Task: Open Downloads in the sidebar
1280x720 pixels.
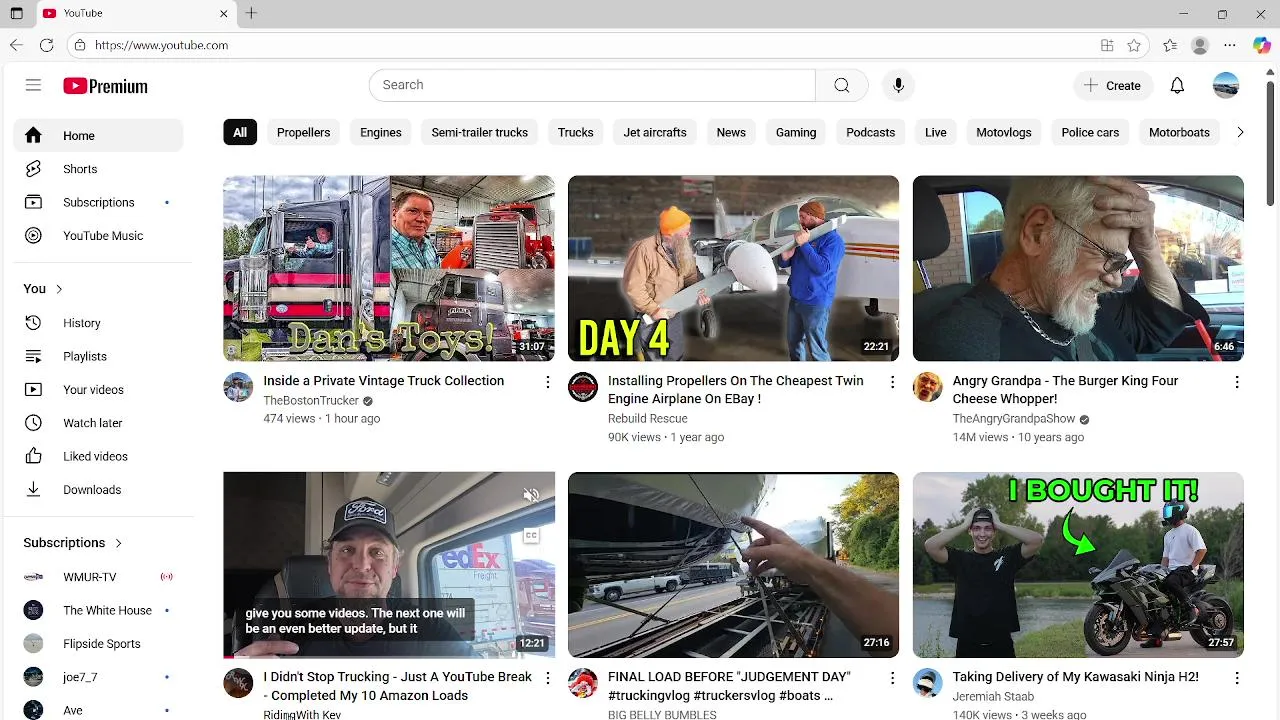Action: click(98, 490)
